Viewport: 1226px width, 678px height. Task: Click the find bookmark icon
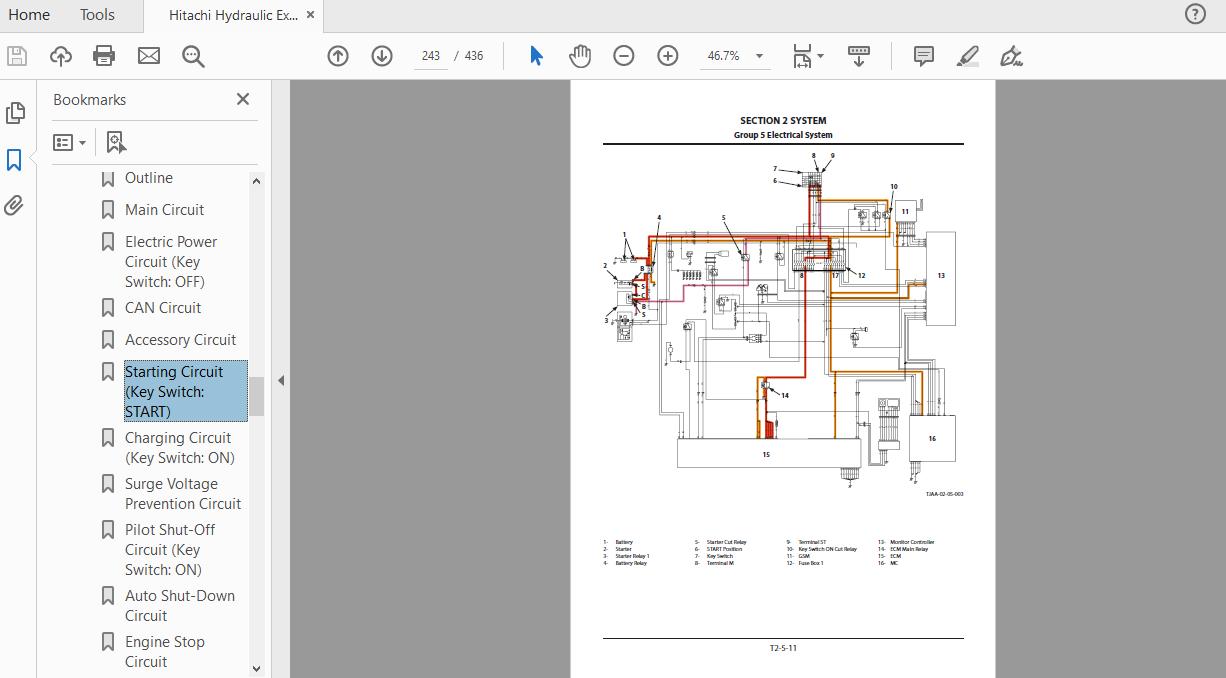pos(116,142)
